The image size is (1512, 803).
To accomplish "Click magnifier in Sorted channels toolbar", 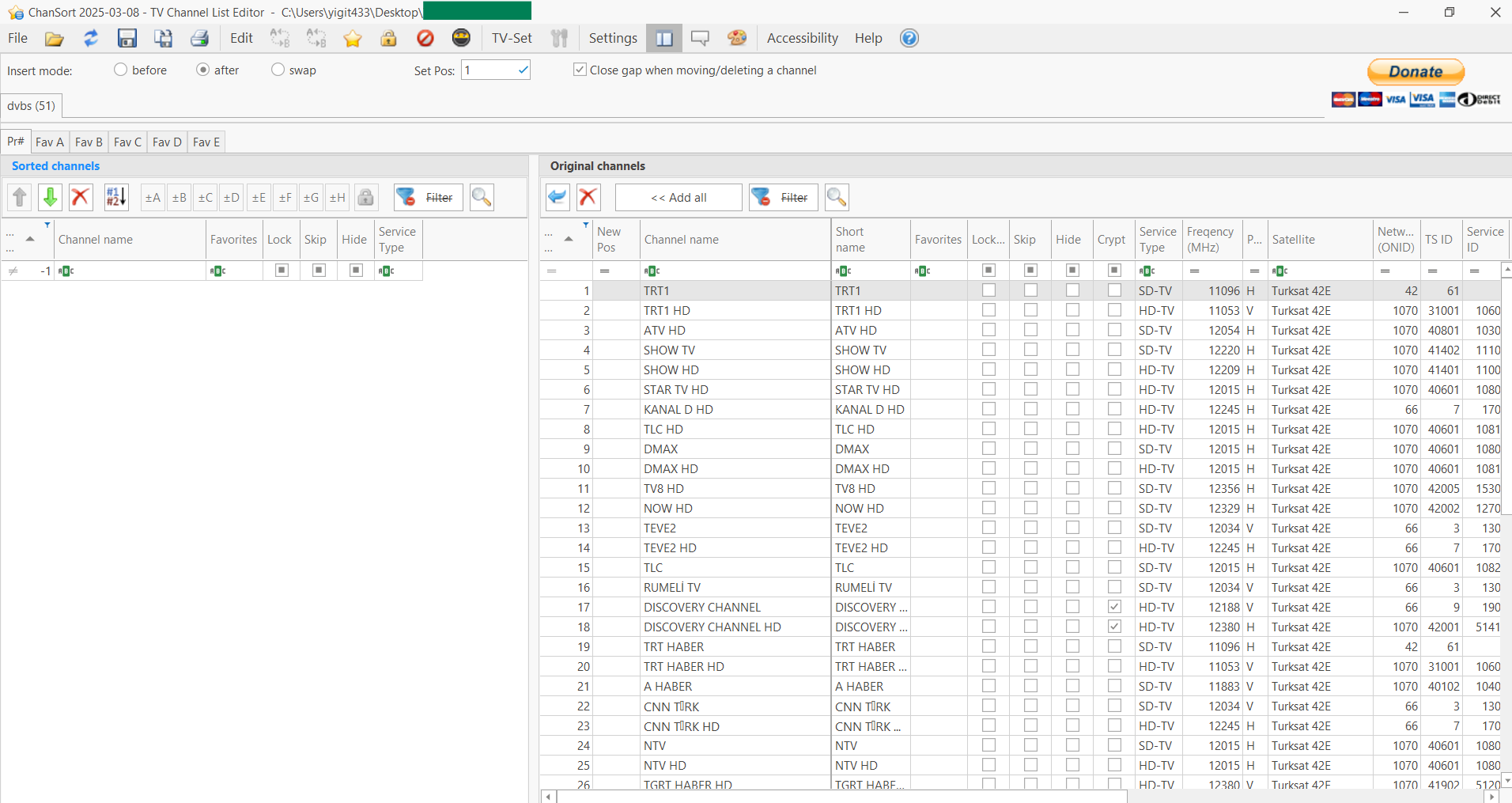I will [482, 197].
